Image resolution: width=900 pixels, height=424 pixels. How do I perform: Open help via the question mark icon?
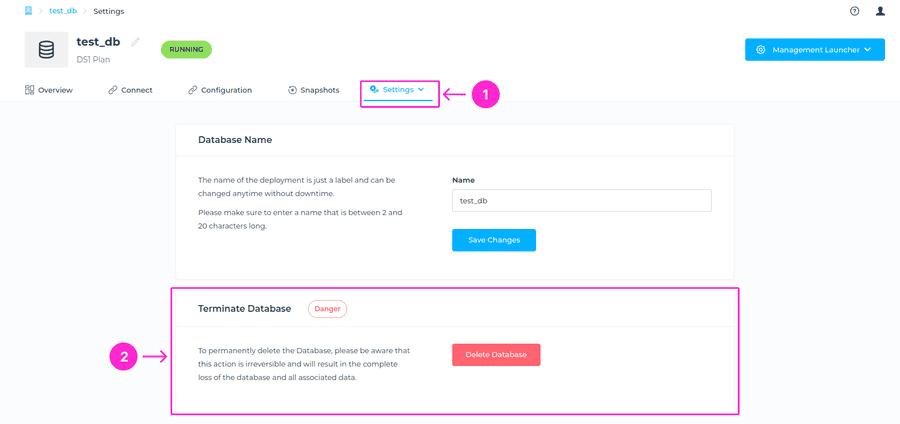pos(855,12)
